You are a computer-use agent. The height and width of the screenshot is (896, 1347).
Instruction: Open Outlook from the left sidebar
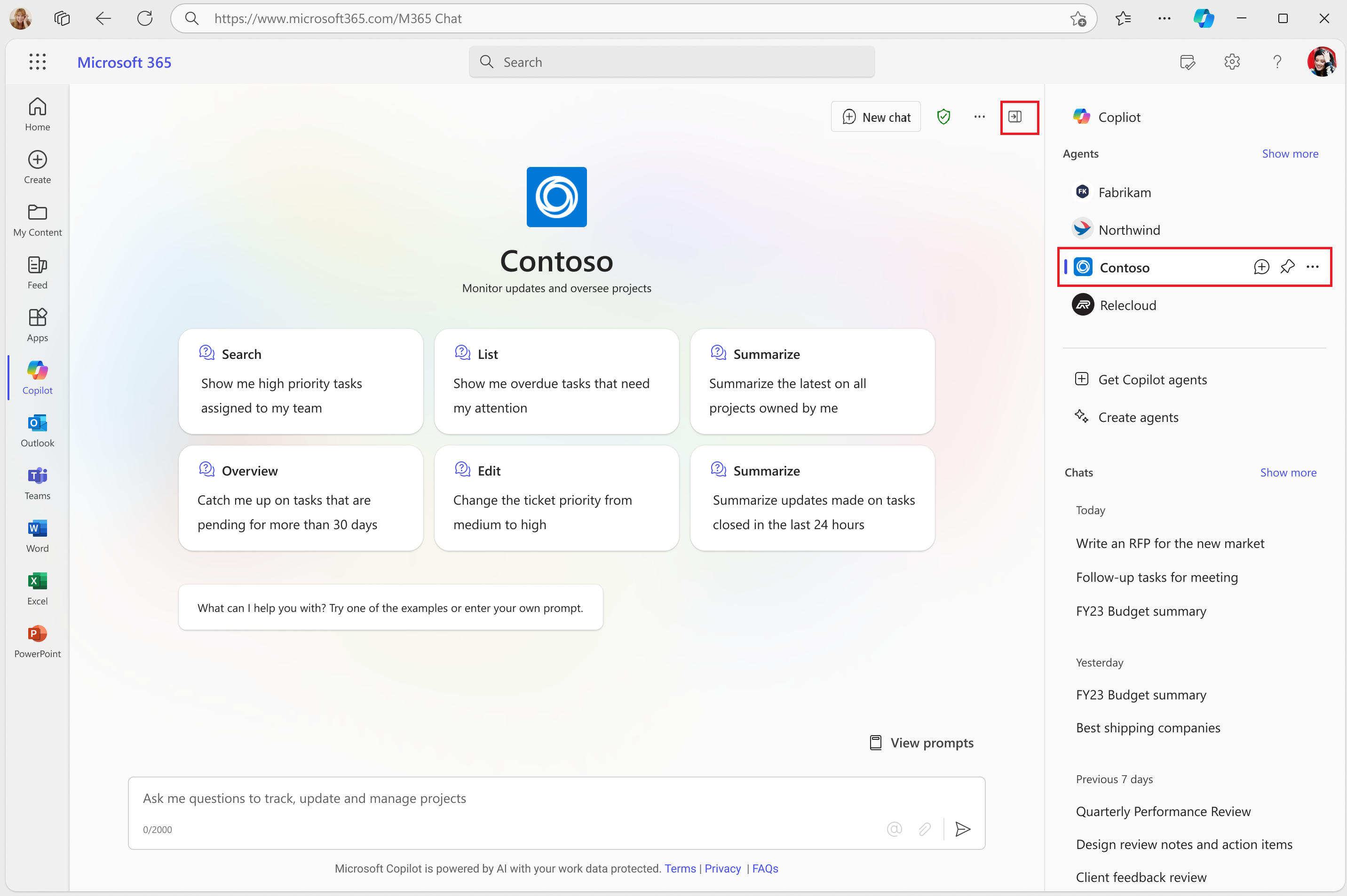coord(38,430)
